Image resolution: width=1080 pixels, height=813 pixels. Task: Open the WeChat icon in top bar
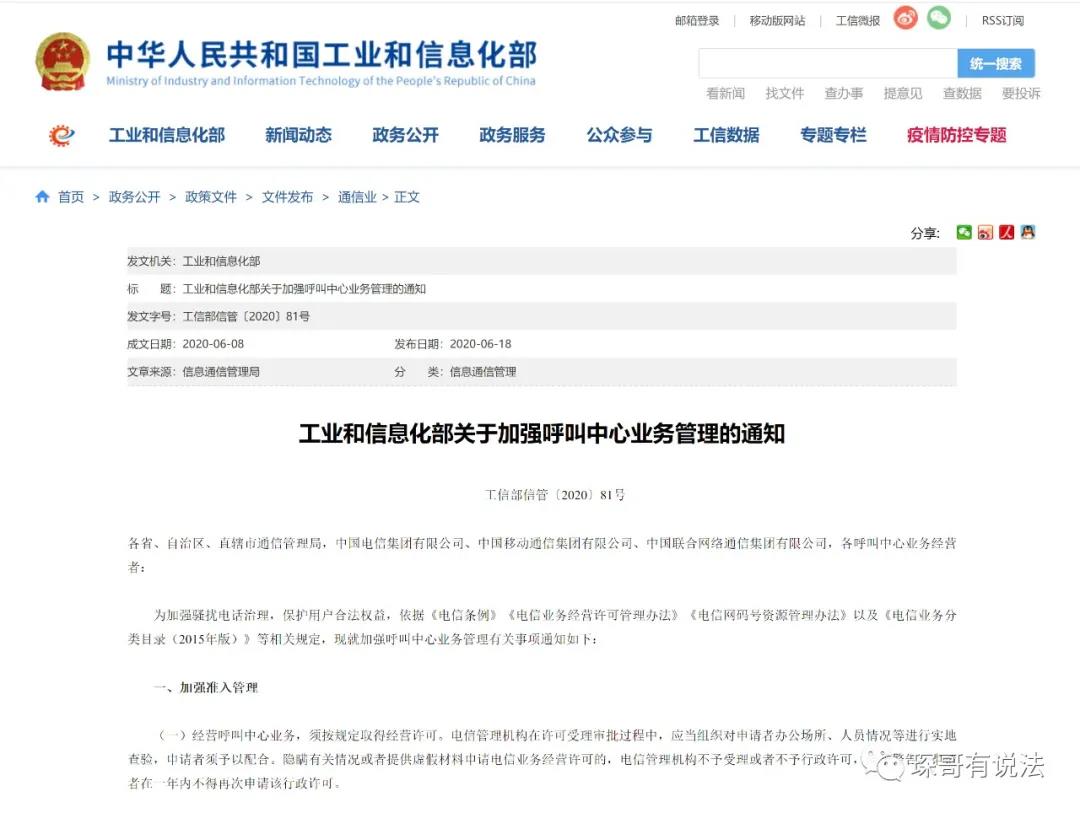(x=938, y=18)
